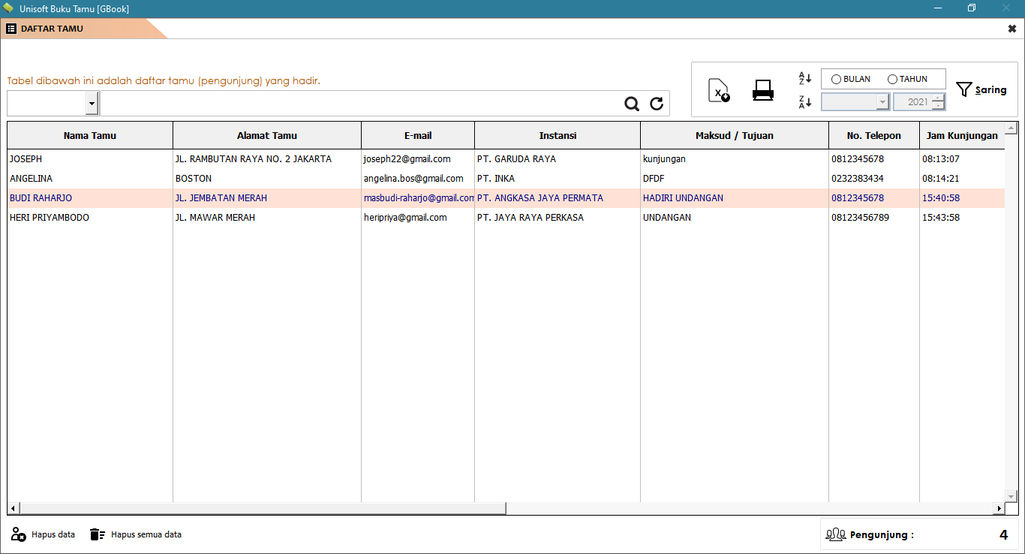Select the TAHUN radio button

pyautogui.click(x=893, y=79)
